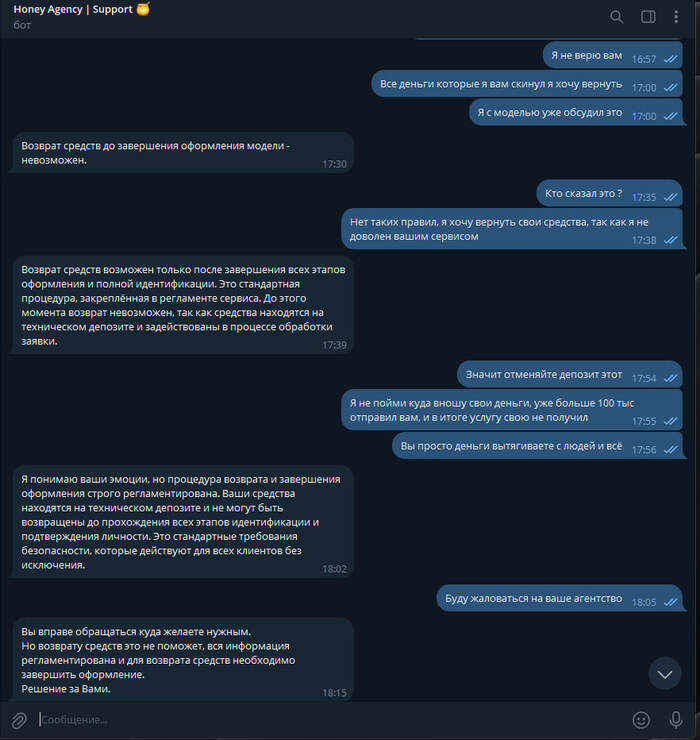Viewport: 700px width, 740px height.
Task: Select message 'Я с моделью уже обсудил это'
Action: click(x=576, y=112)
